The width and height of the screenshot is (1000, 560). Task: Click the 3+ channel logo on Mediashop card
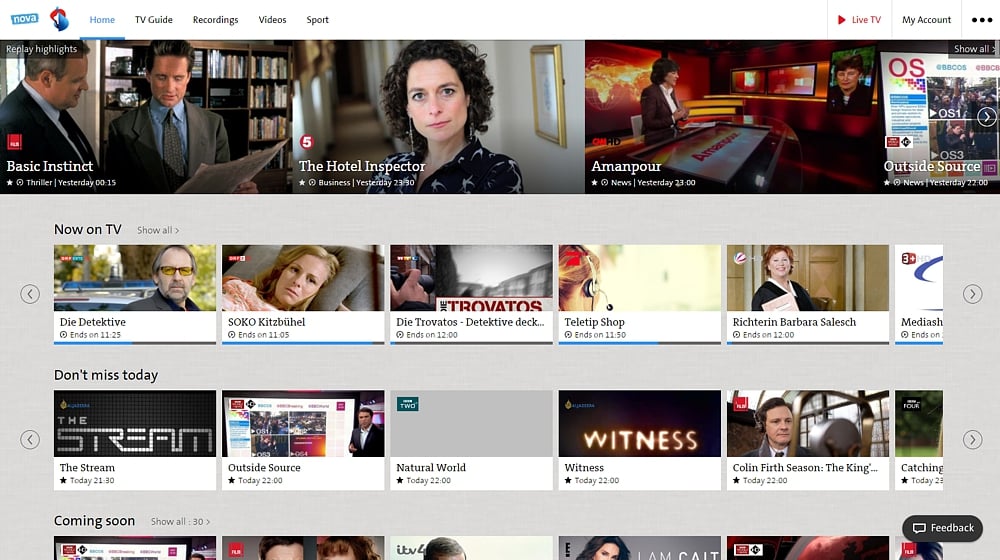(x=909, y=258)
